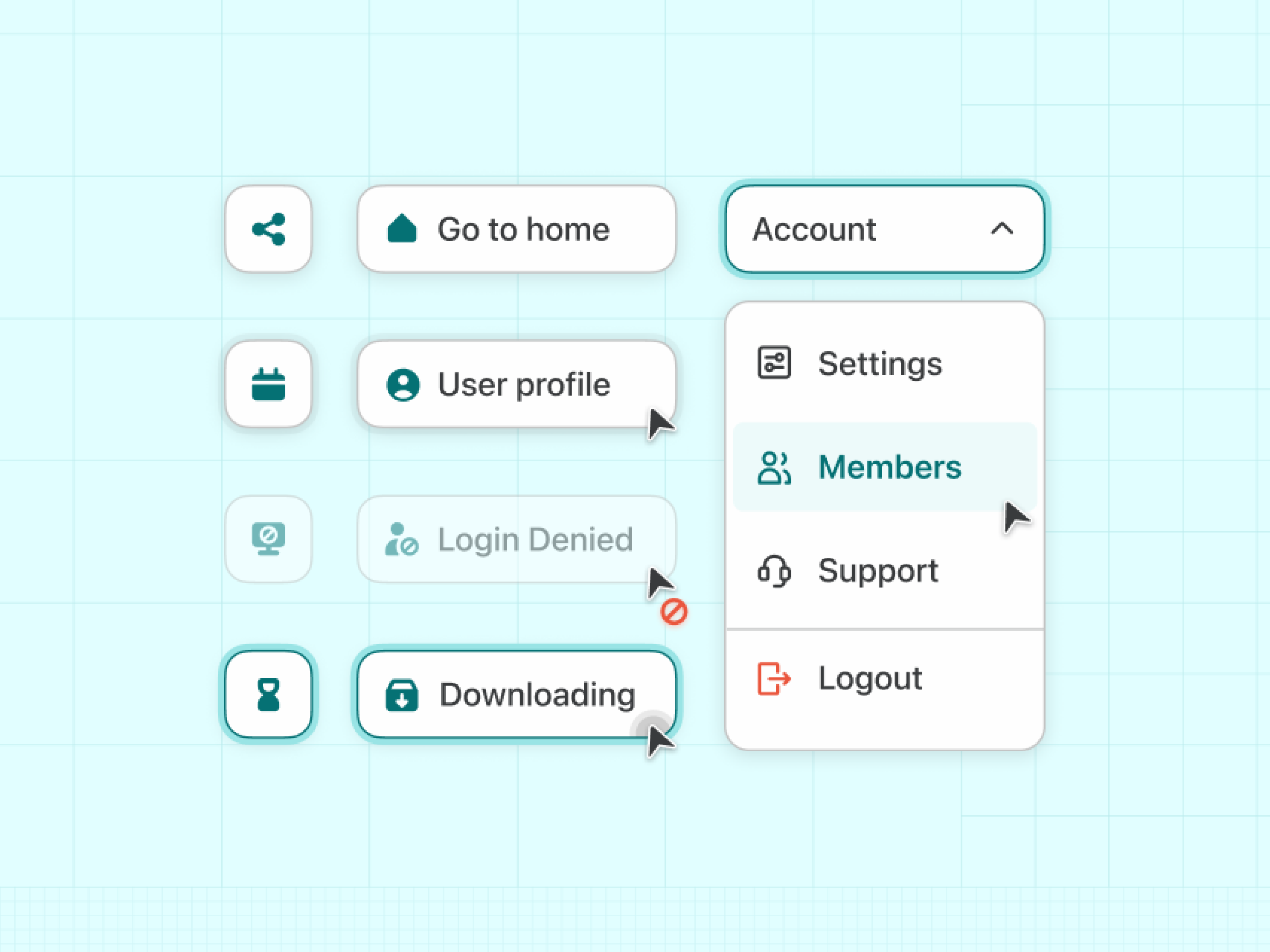This screenshot has width=1270, height=952.
Task: Click the red logout arrow icon
Action: click(775, 678)
